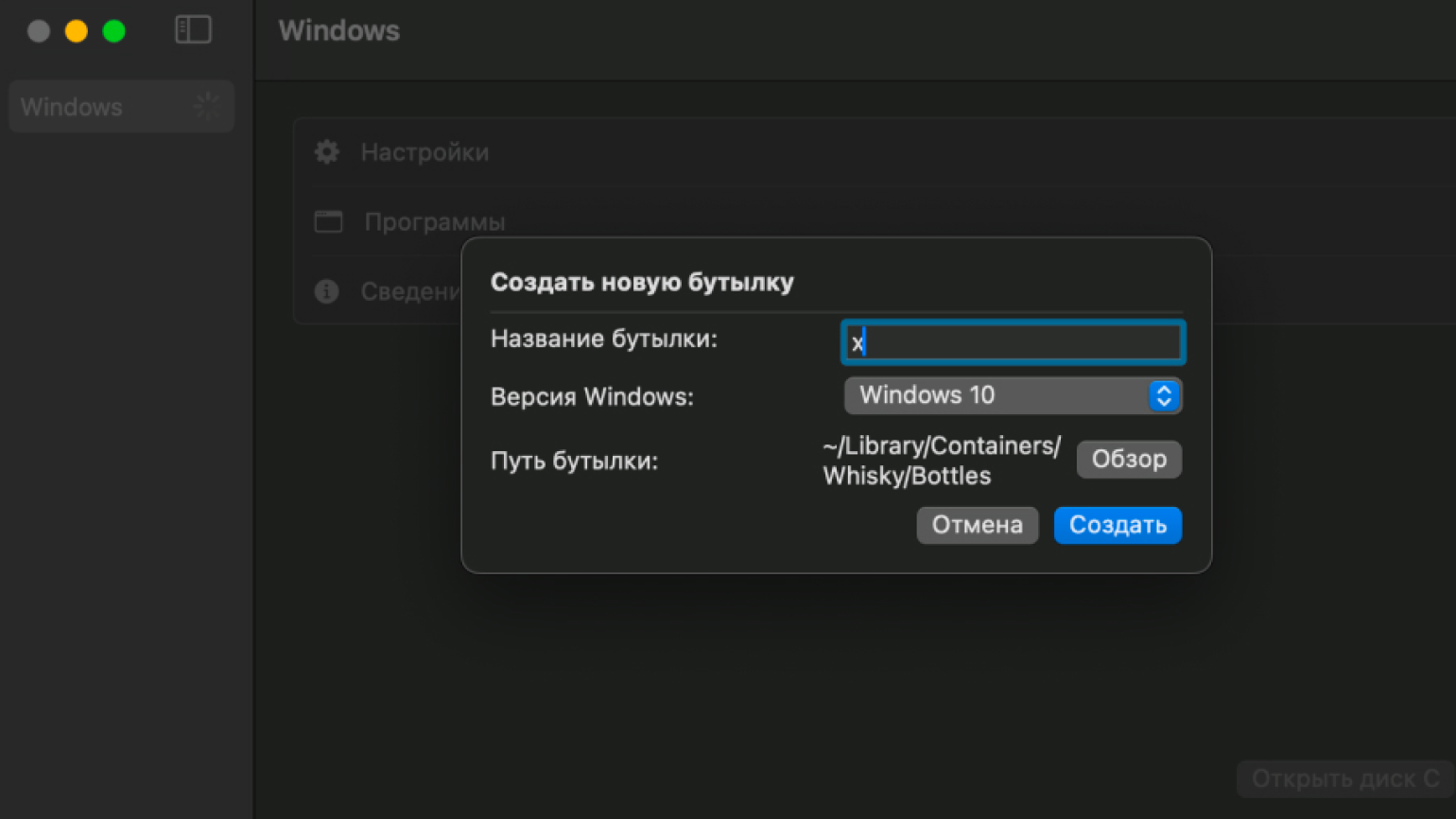
Task: Open the Windows 10 version dropdown
Action: (x=1002, y=396)
